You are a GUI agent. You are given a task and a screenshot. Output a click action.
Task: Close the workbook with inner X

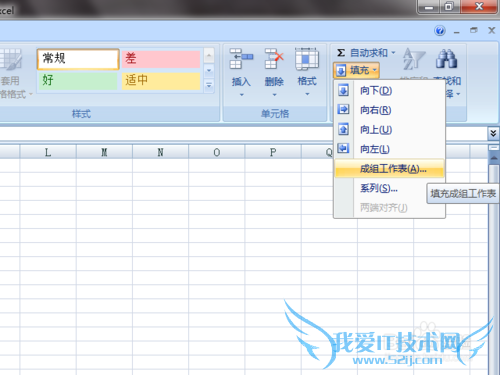(x=491, y=30)
